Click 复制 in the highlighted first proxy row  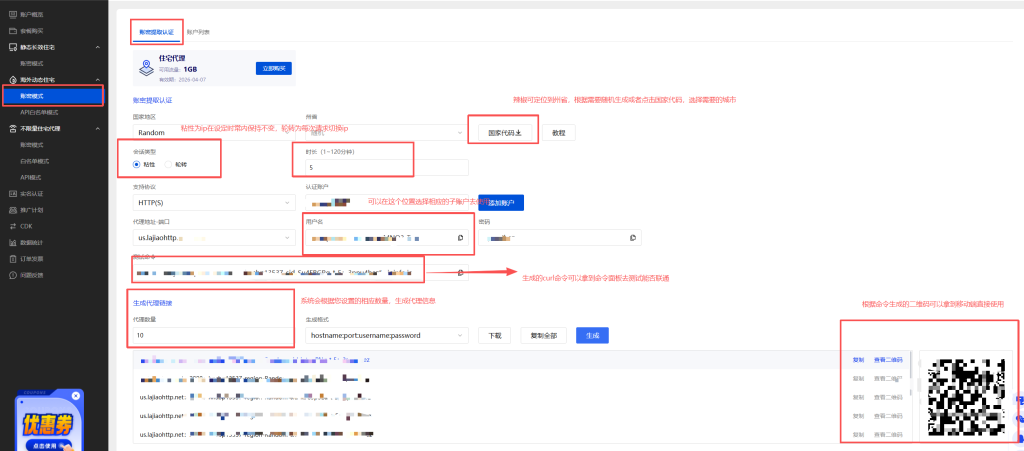(858, 360)
